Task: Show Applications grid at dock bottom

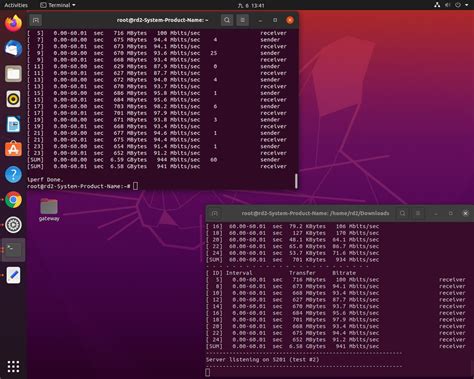Action: (x=13, y=366)
